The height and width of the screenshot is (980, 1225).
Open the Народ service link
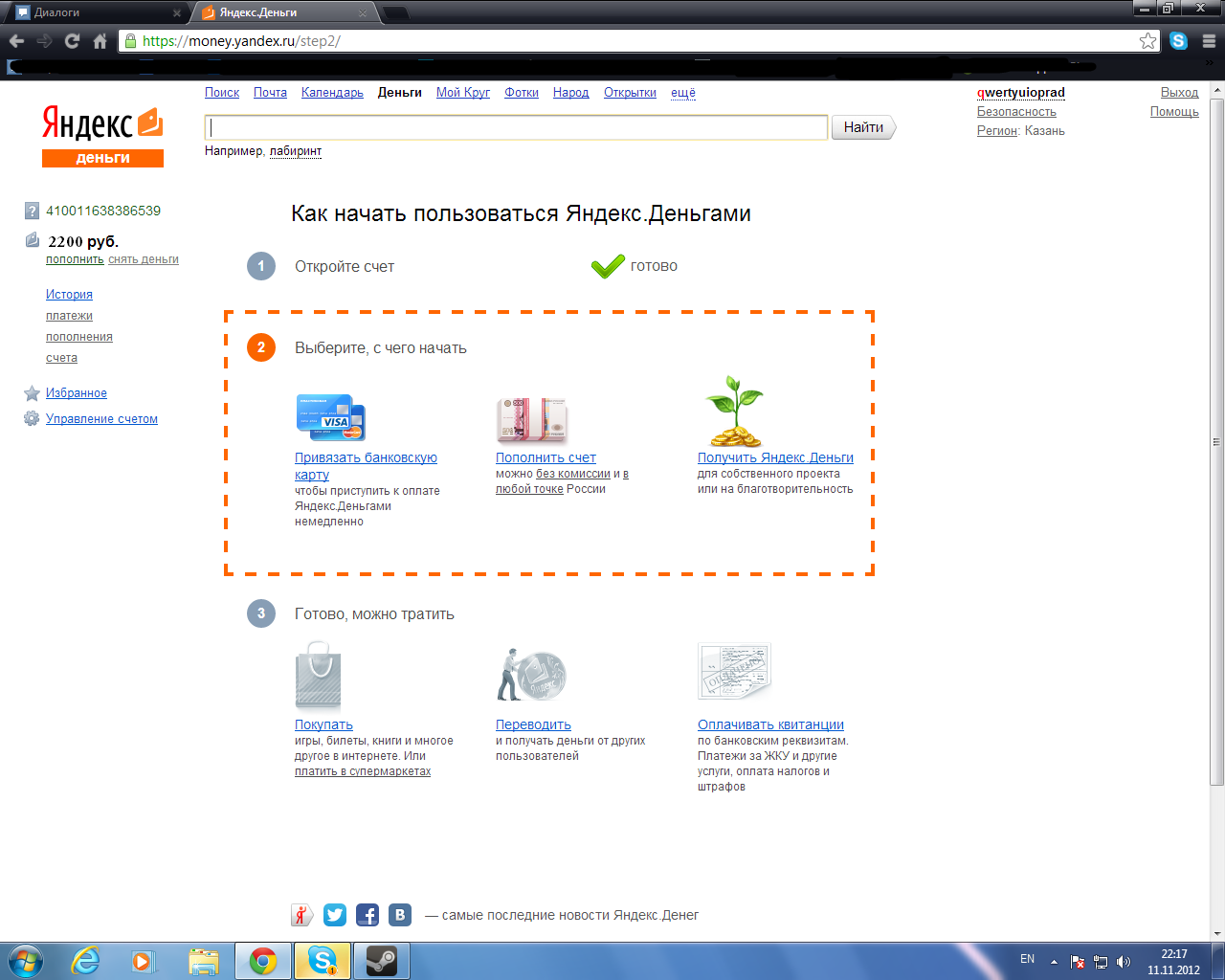pos(571,93)
